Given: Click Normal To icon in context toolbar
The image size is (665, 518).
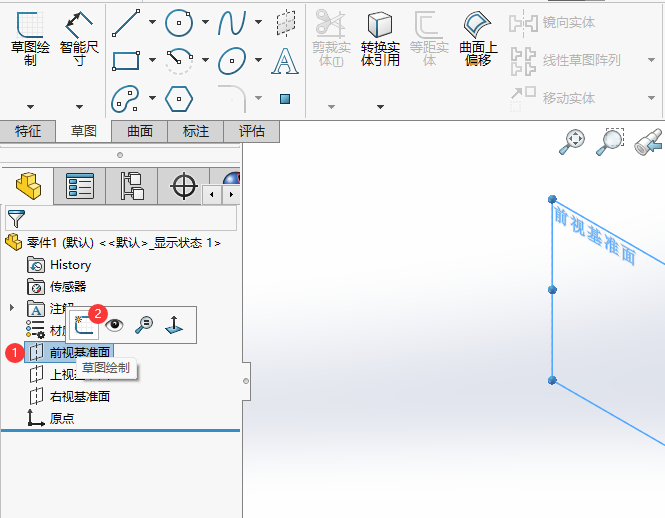Looking at the screenshot, I should pos(174,325).
